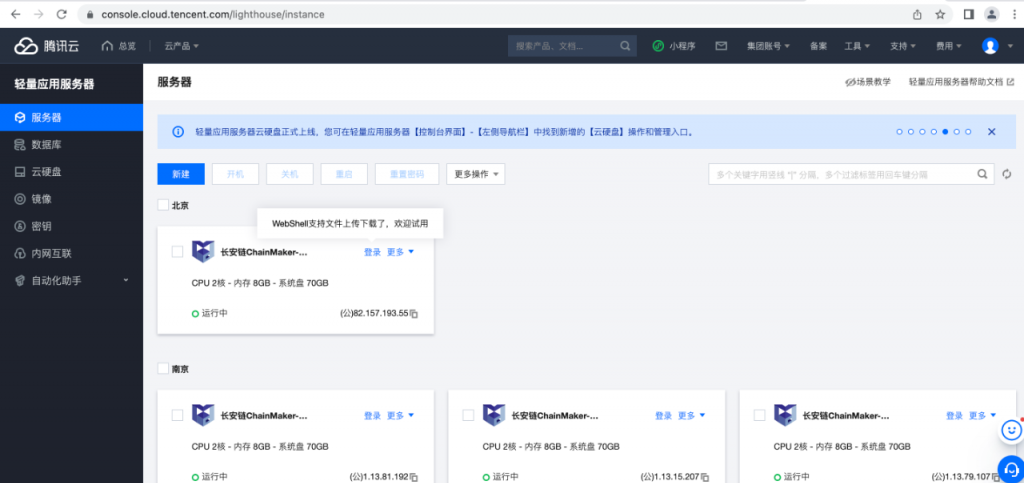Open the 小程序 mini program icon

658,46
